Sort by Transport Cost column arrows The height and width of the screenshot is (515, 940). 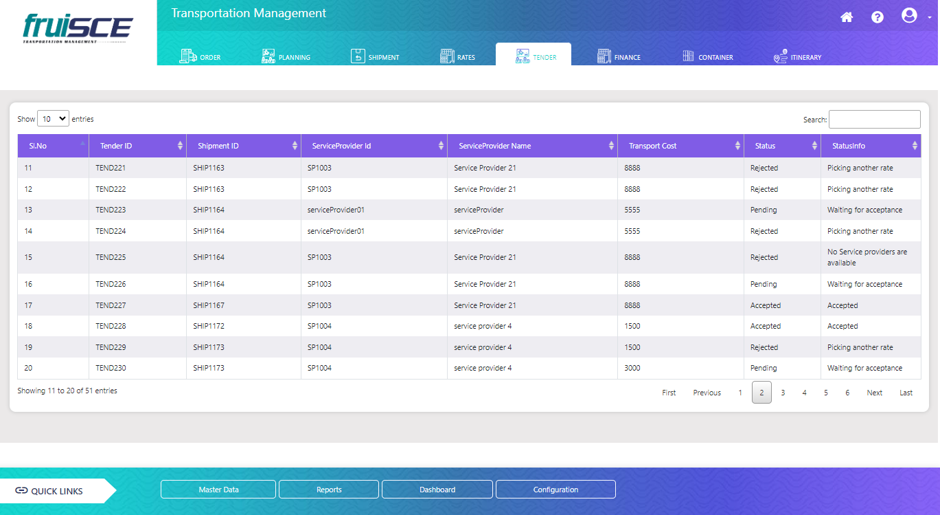pyautogui.click(x=737, y=146)
